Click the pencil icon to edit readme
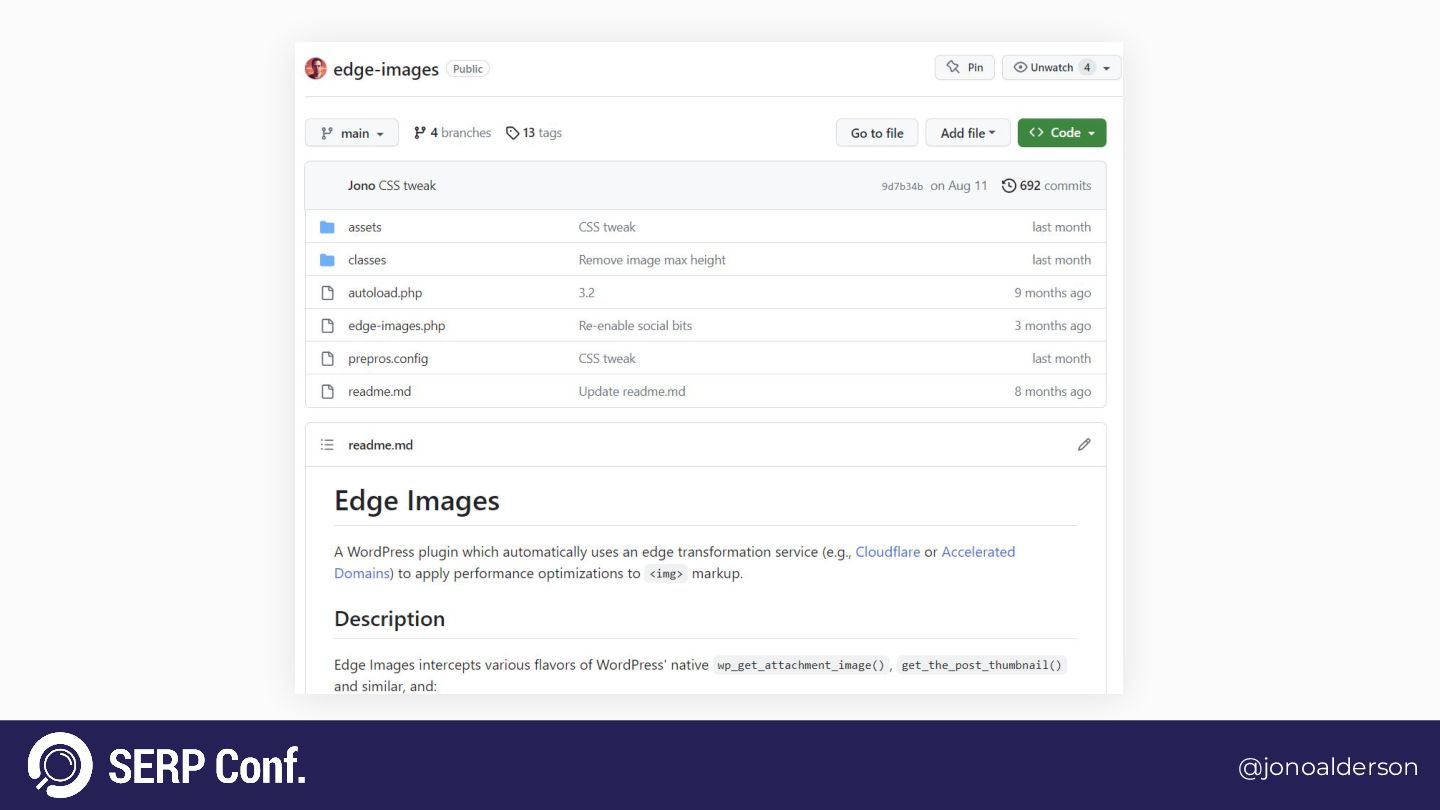 [x=1084, y=445]
